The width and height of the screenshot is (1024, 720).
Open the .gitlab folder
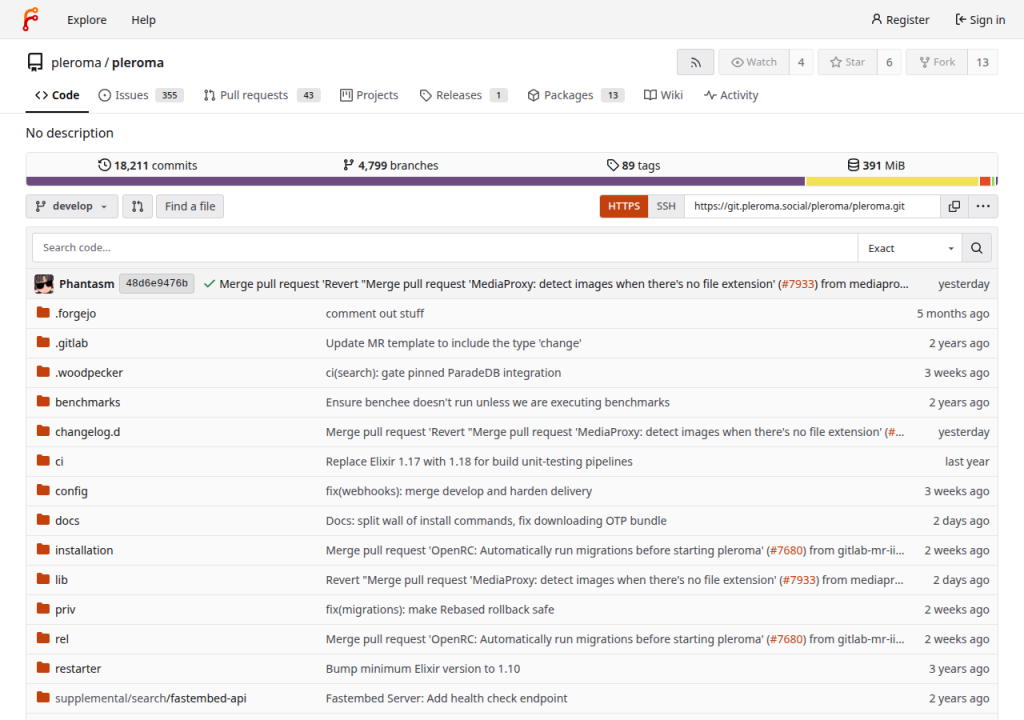tap(71, 343)
